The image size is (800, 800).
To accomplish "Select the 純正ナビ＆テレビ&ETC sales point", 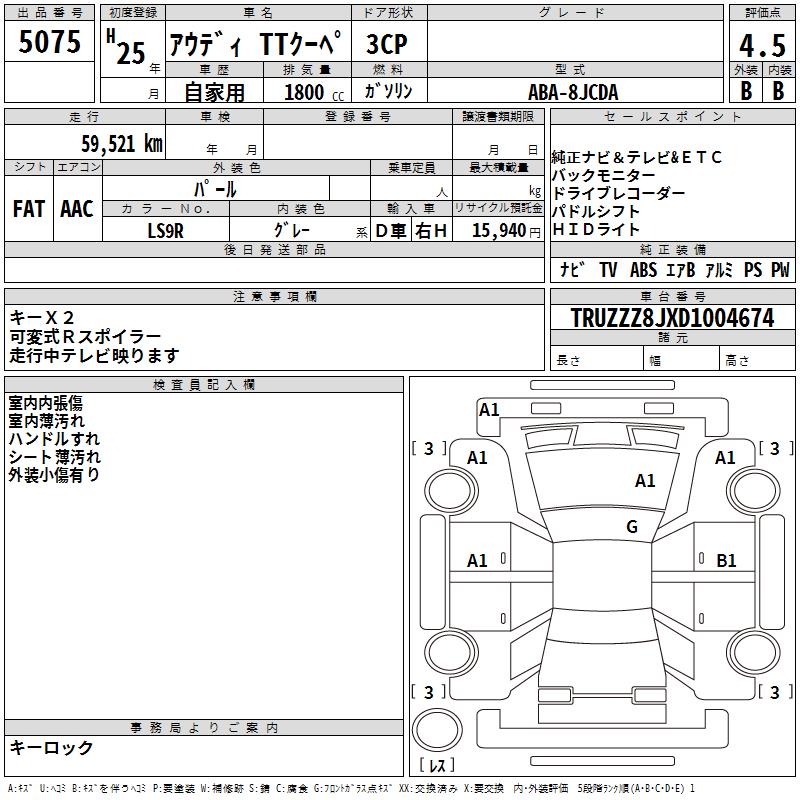I will [637, 157].
